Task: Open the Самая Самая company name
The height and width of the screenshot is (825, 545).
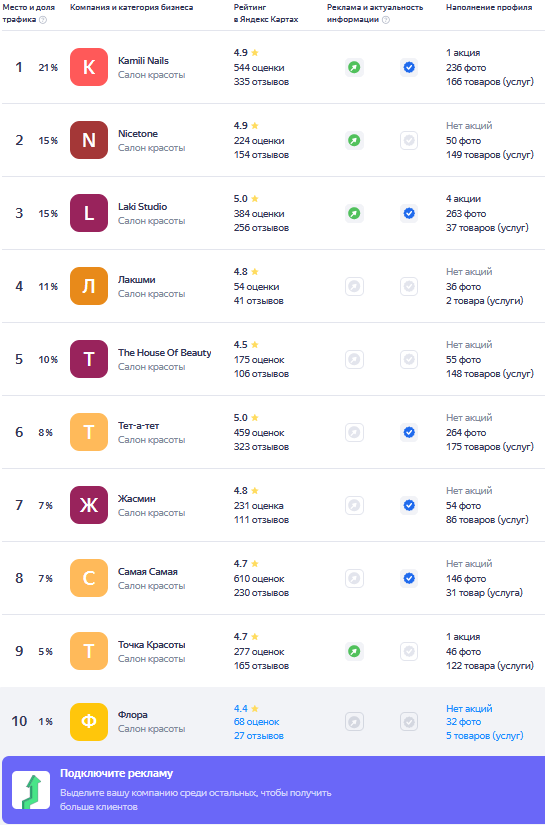Action: click(x=148, y=571)
